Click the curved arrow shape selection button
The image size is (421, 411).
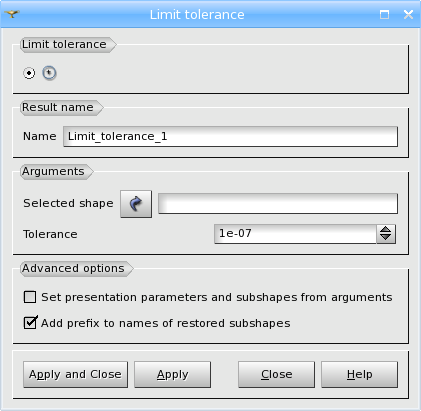[x=136, y=204]
